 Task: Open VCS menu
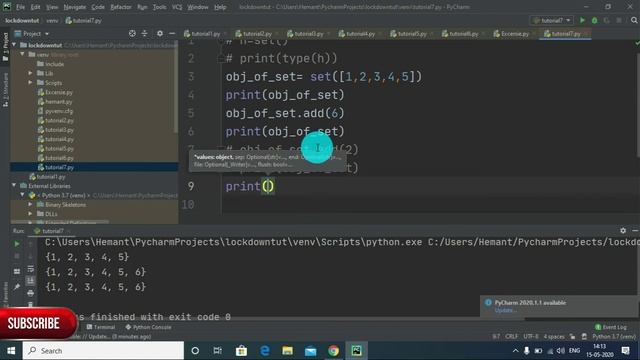pyautogui.click(x=177, y=7)
